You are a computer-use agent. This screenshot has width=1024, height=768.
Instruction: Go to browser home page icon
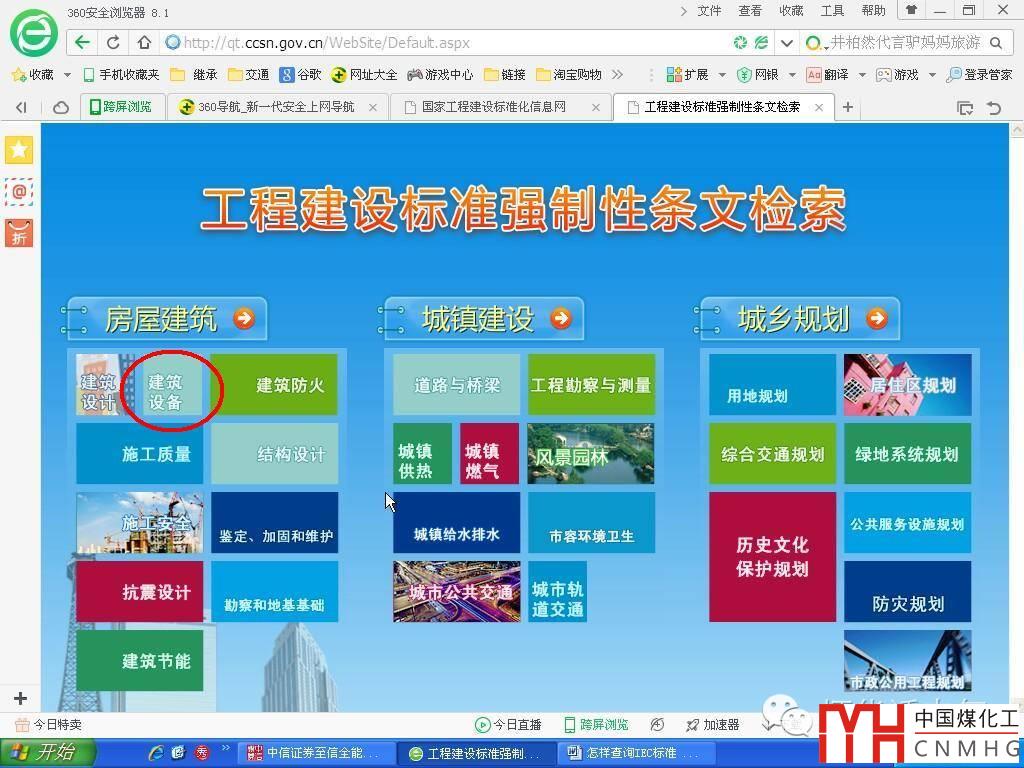(144, 42)
